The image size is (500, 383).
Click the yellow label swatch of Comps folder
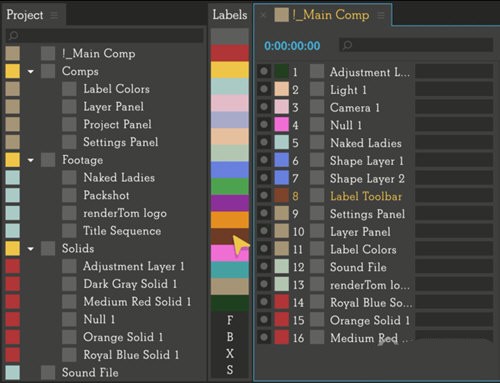point(13,71)
